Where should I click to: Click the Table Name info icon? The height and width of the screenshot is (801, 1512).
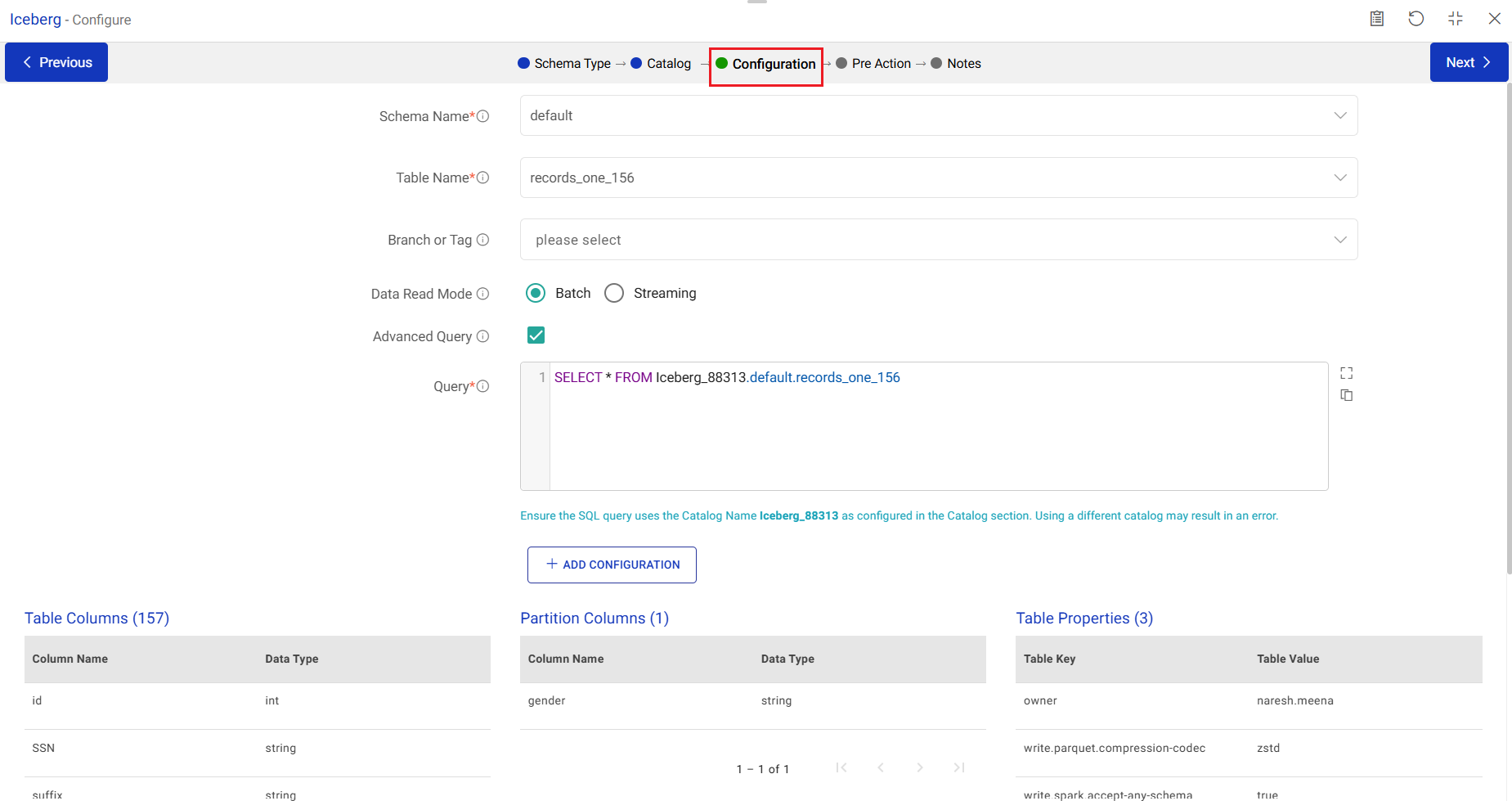(483, 178)
